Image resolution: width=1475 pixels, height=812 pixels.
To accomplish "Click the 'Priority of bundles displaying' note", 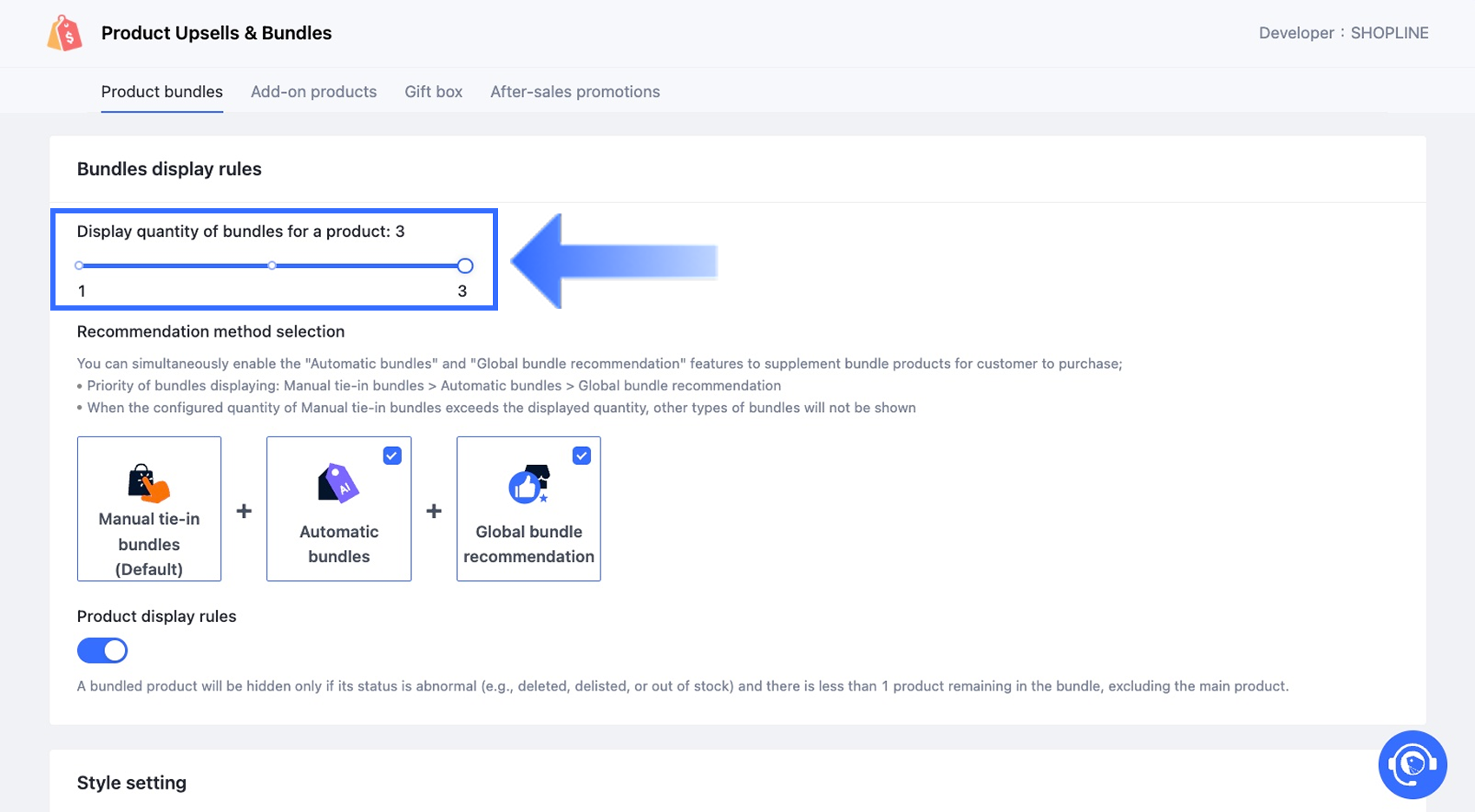I will pos(429,385).
